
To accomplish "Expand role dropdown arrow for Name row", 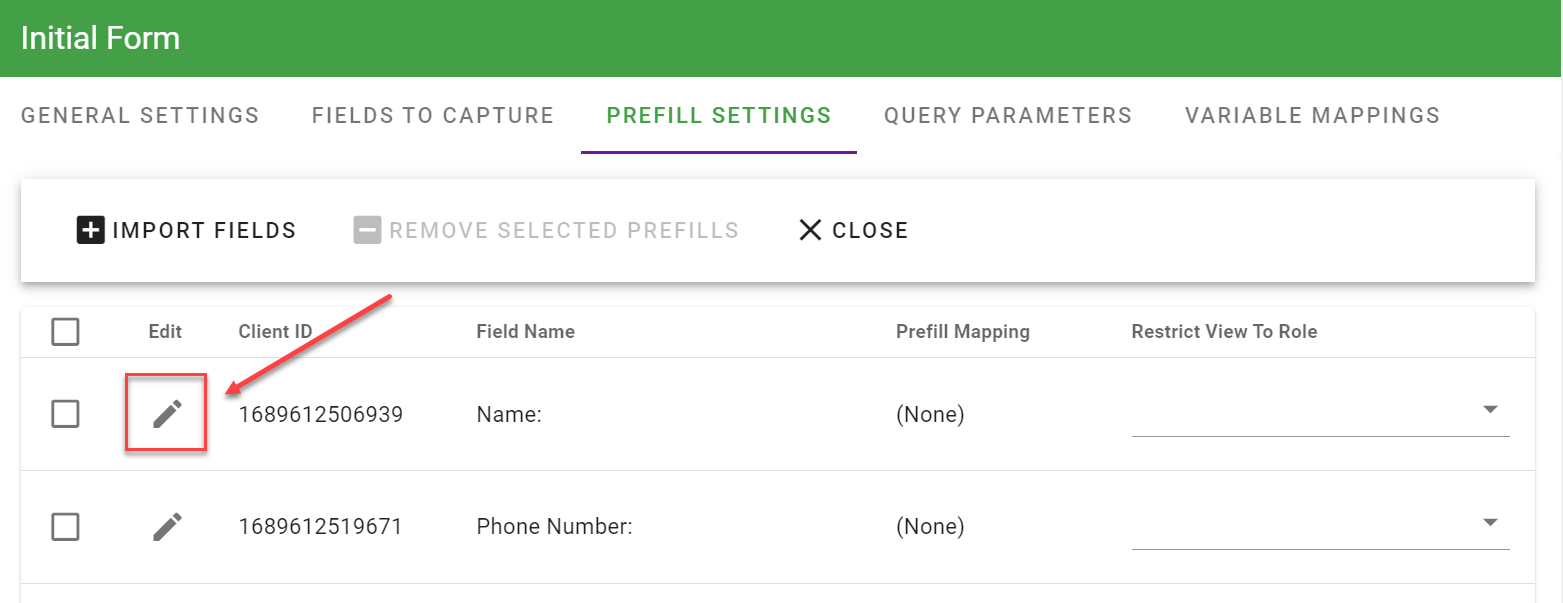I will (x=1490, y=410).
